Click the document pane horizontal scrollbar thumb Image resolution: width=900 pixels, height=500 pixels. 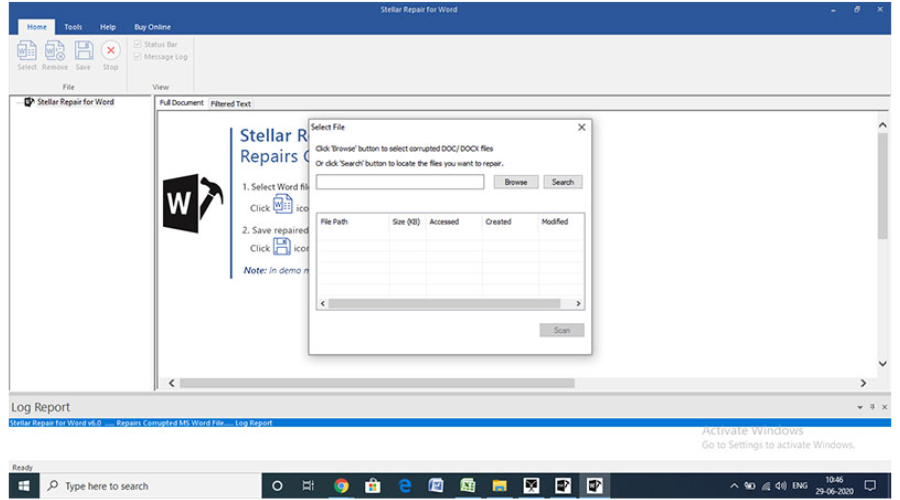pos(377,383)
